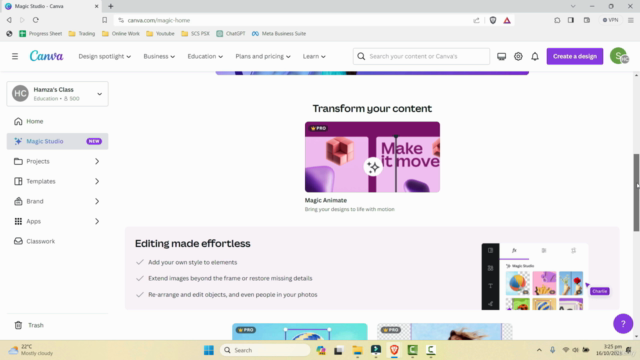Open the browser tab list chevron
The height and width of the screenshot is (360, 640).
(573, 6)
